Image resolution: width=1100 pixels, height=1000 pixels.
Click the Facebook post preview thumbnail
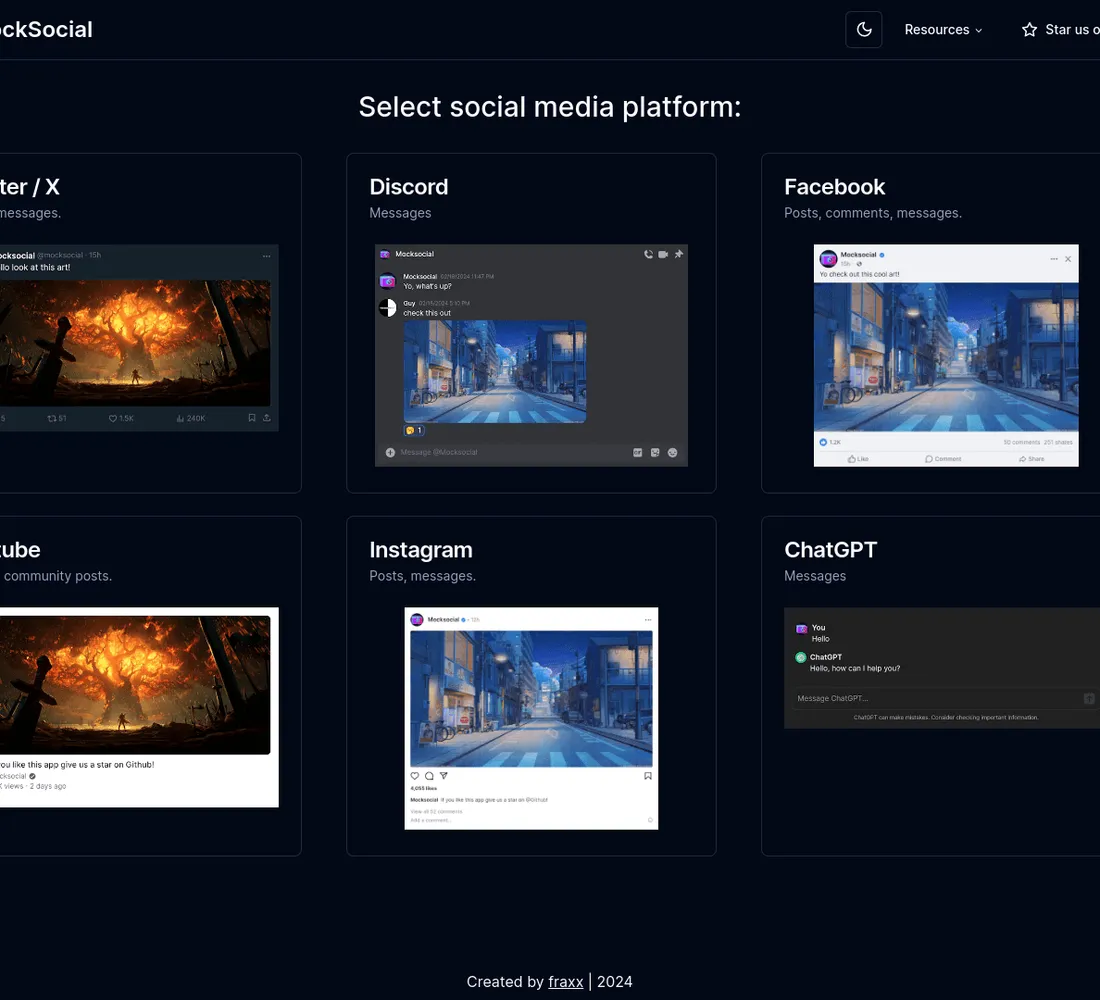coord(946,355)
